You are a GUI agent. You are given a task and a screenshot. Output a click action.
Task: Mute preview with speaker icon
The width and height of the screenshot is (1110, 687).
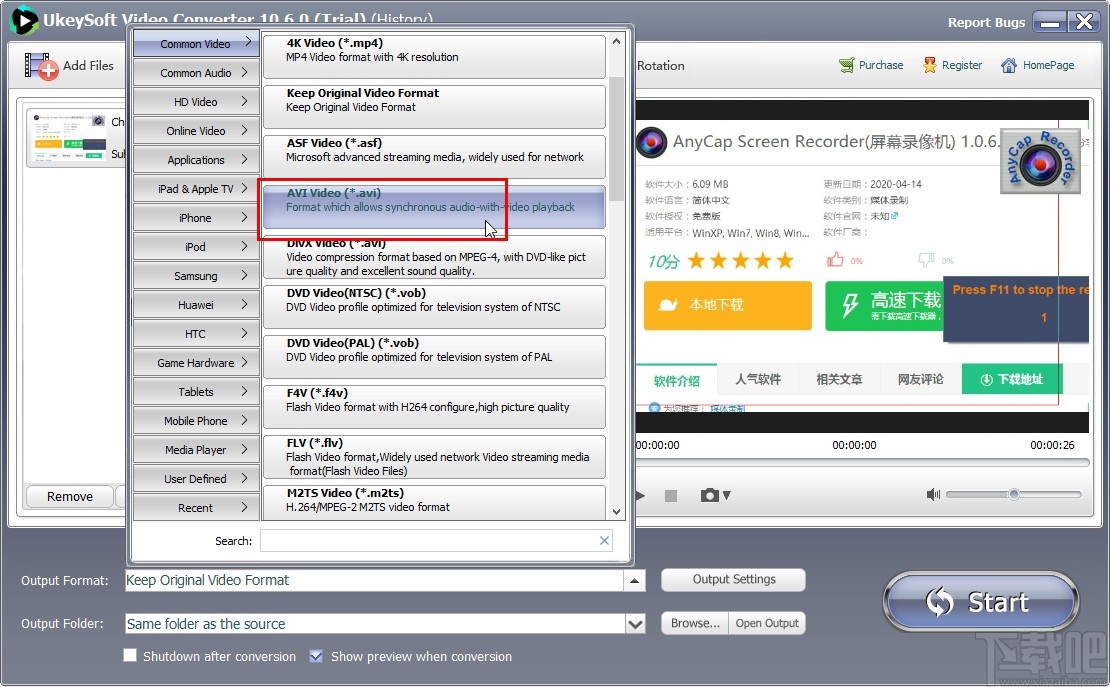point(933,494)
